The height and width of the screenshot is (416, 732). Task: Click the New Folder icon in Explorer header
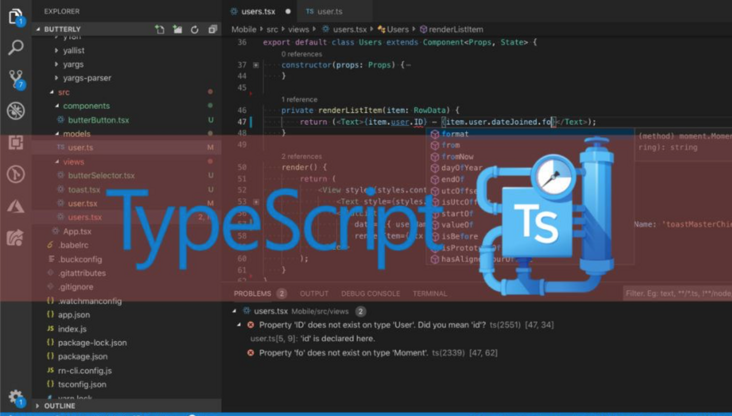(x=177, y=29)
